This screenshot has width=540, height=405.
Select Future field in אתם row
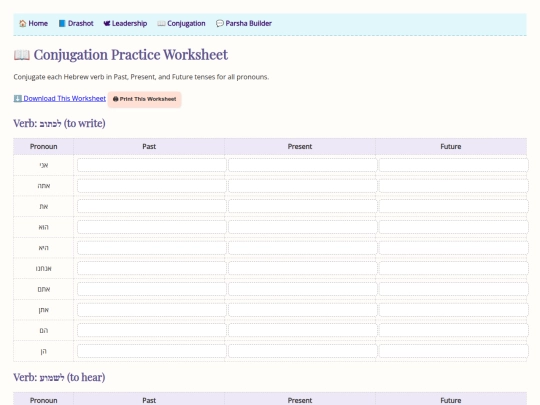(454, 289)
